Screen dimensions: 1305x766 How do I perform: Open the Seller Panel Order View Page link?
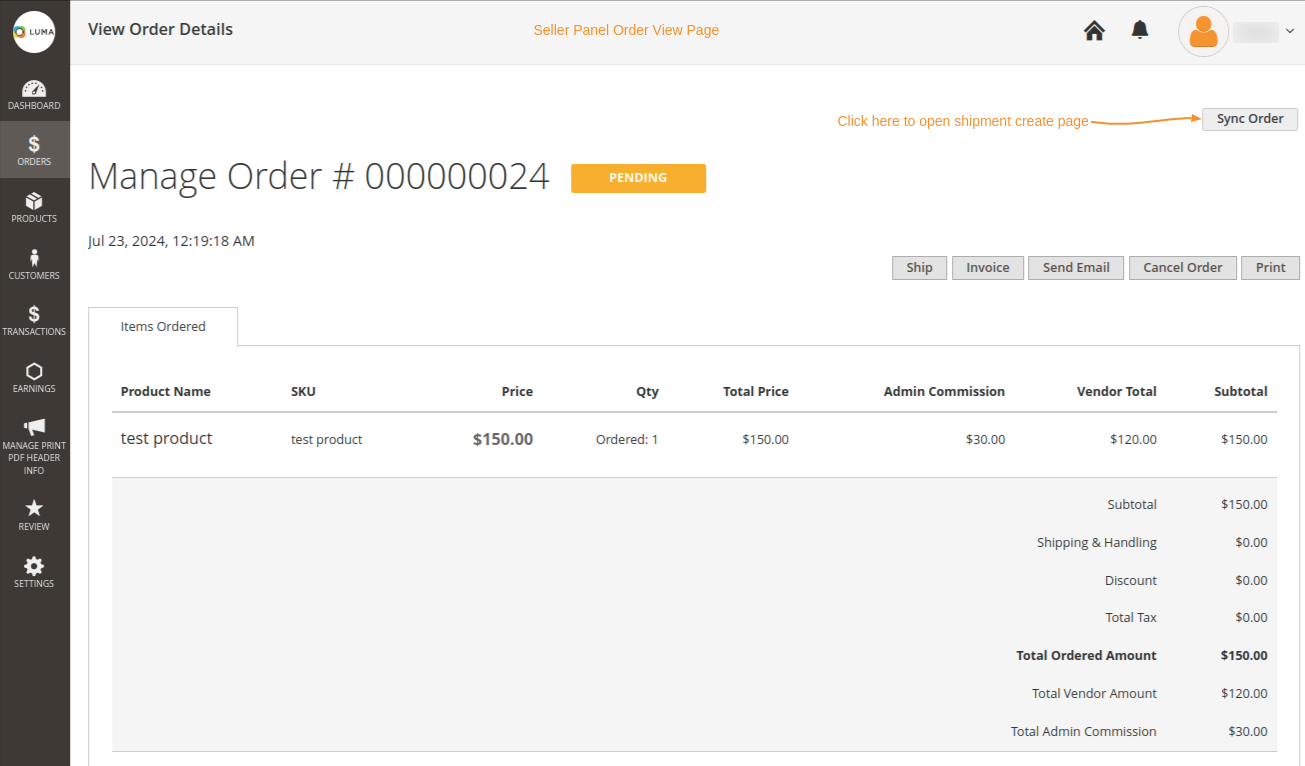click(x=626, y=30)
